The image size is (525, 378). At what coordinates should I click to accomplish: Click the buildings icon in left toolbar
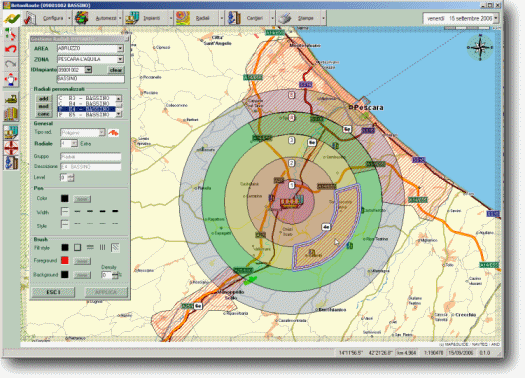pos(11,114)
